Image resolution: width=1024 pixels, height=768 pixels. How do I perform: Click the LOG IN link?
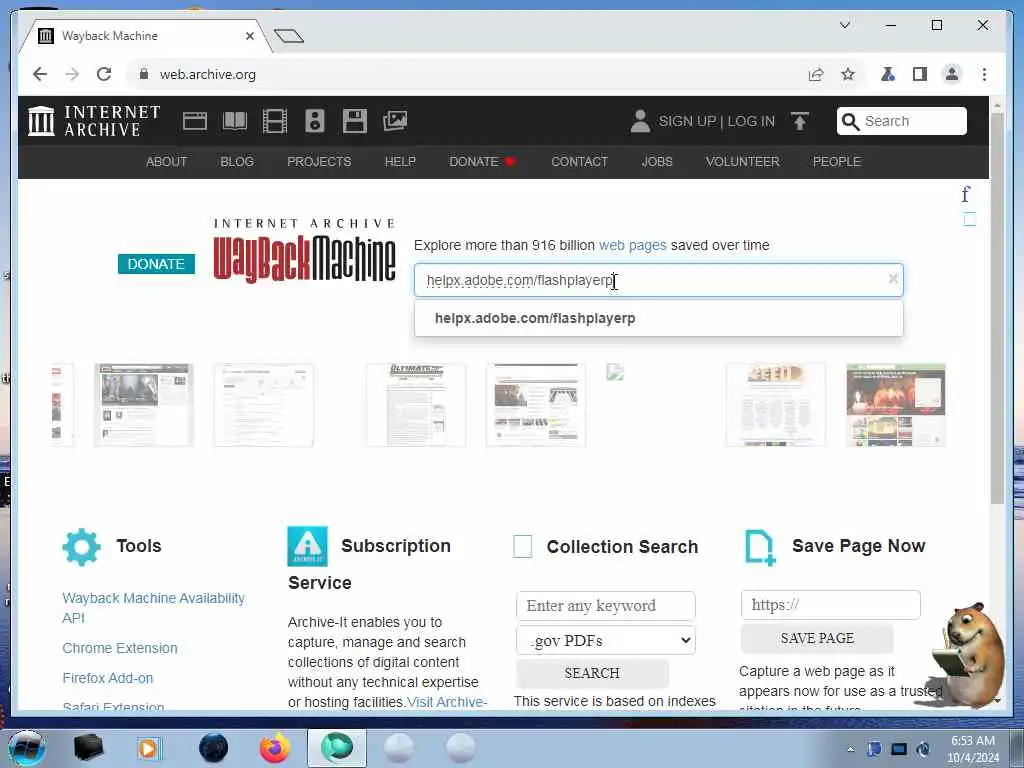(751, 121)
